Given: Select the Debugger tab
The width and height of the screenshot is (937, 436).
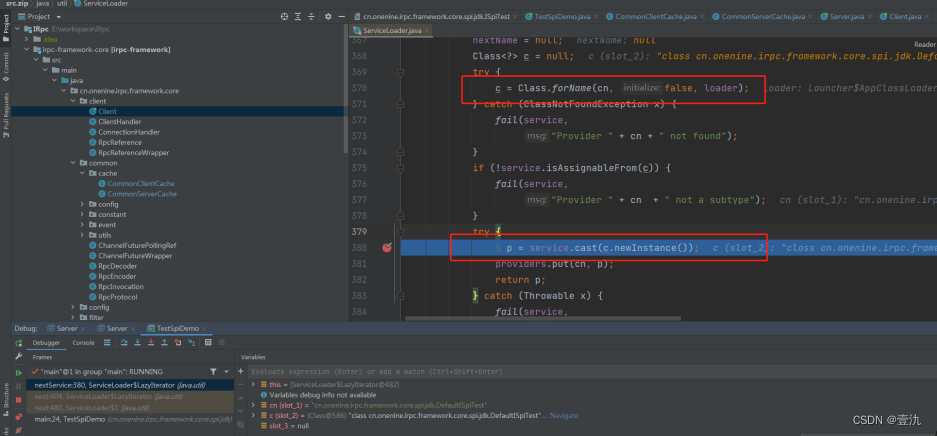Looking at the screenshot, I should pyautogui.click(x=46, y=343).
